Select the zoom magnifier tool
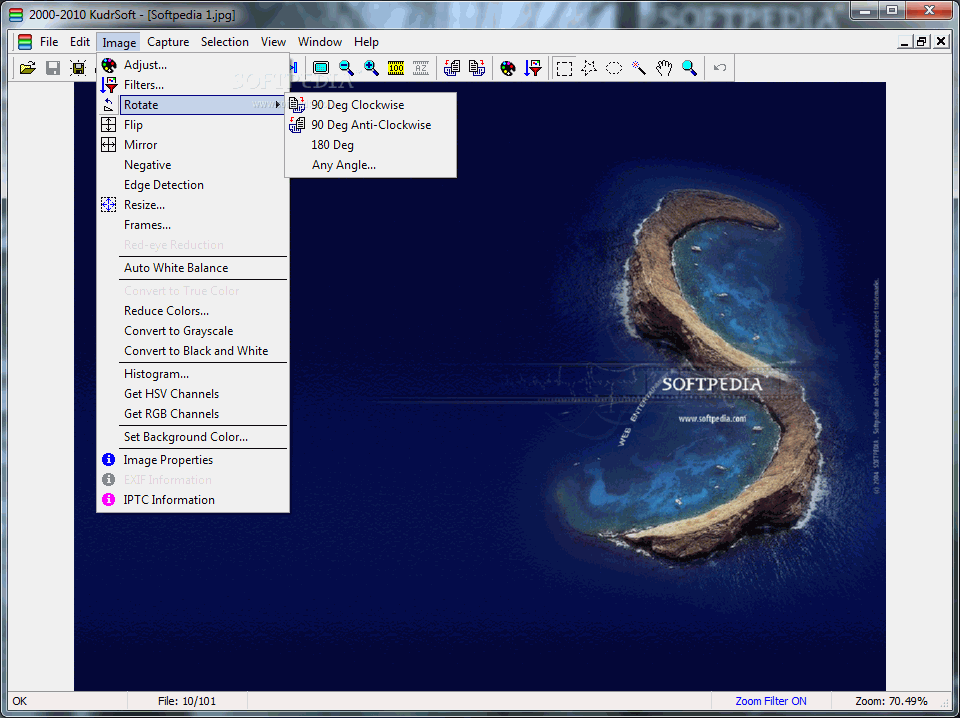This screenshot has height=718, width=960. [x=689, y=68]
